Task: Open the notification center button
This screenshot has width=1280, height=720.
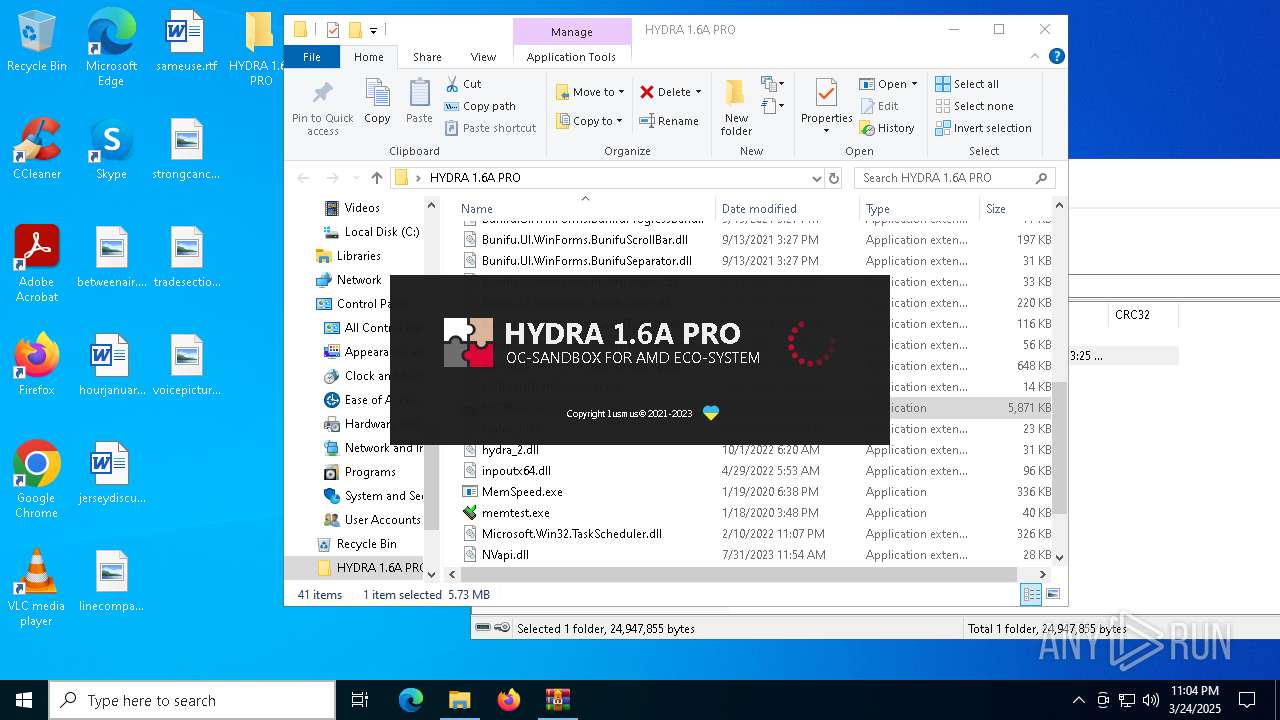Action: coord(1247,700)
